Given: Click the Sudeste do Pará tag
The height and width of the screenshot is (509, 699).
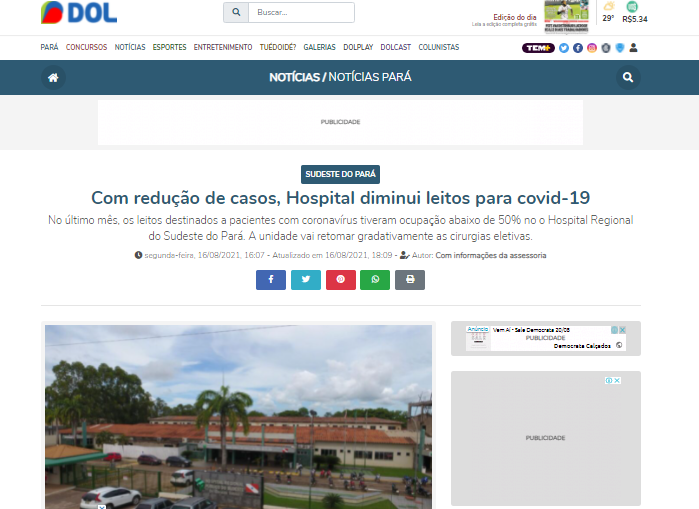Looking at the screenshot, I should (x=340, y=174).
